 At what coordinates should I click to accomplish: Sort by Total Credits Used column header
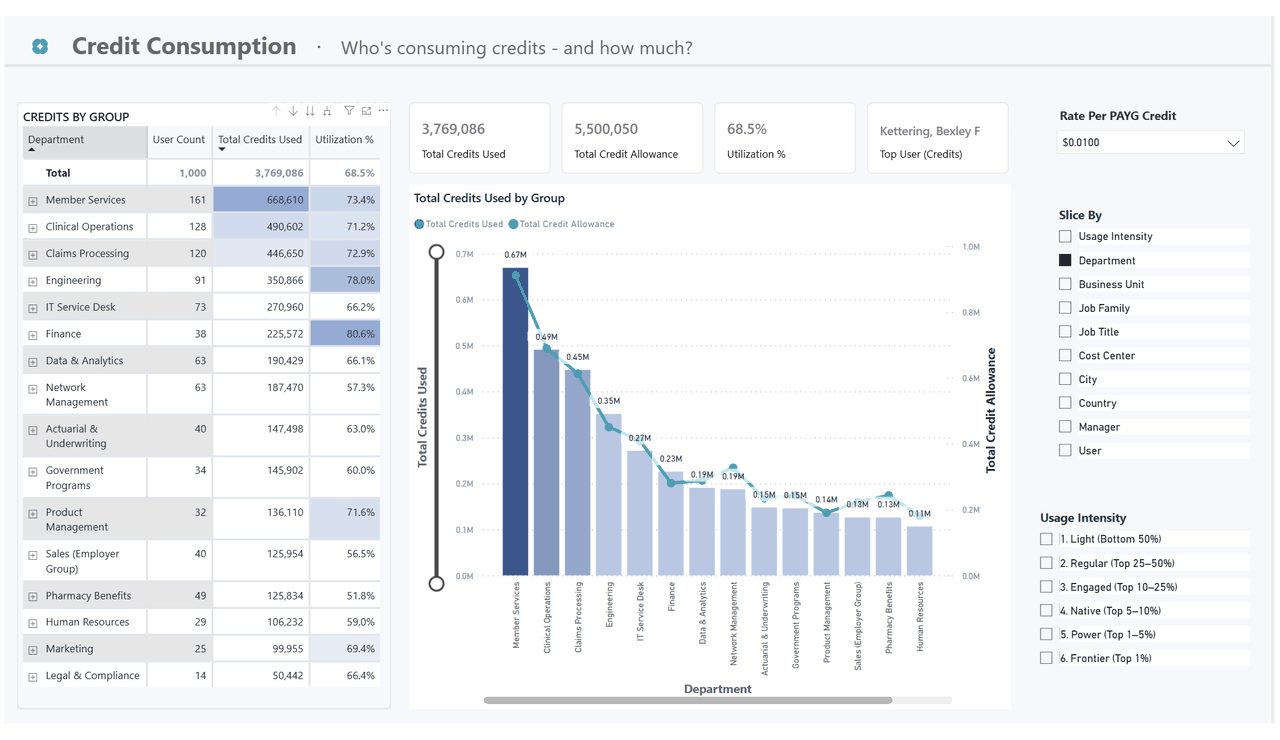(260, 142)
